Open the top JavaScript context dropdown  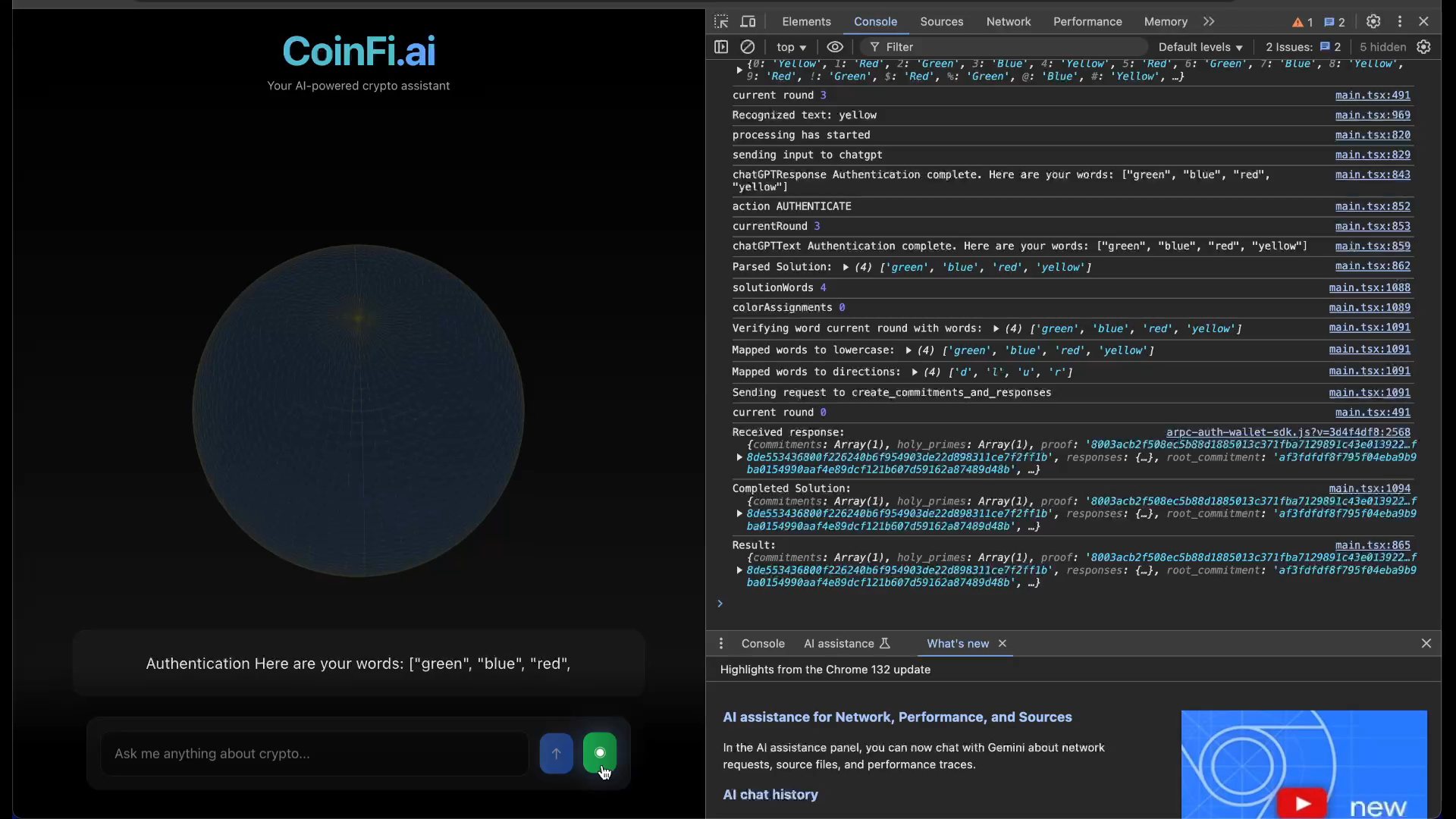point(791,47)
